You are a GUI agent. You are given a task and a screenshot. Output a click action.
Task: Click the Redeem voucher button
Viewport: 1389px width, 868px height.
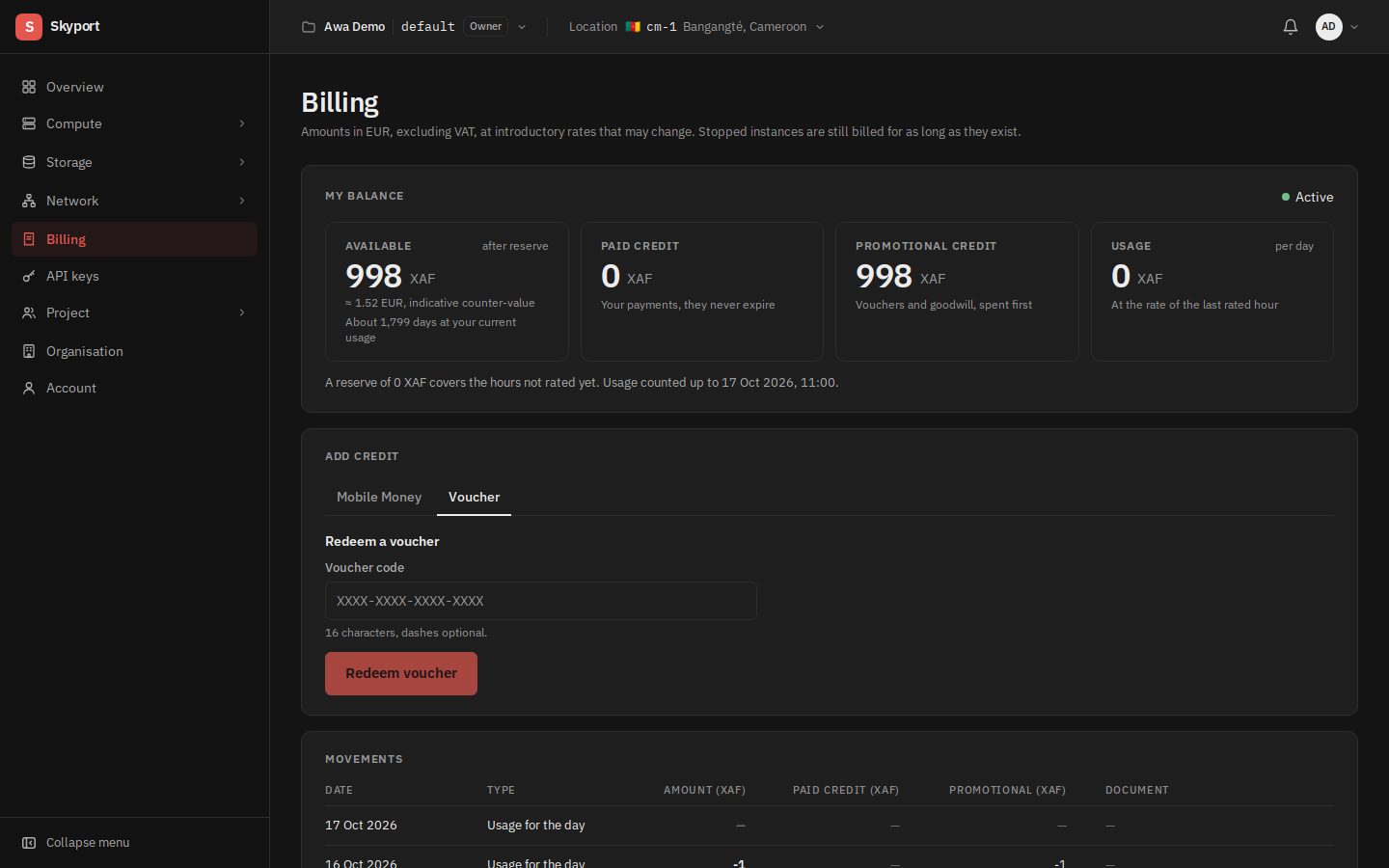[x=401, y=673]
